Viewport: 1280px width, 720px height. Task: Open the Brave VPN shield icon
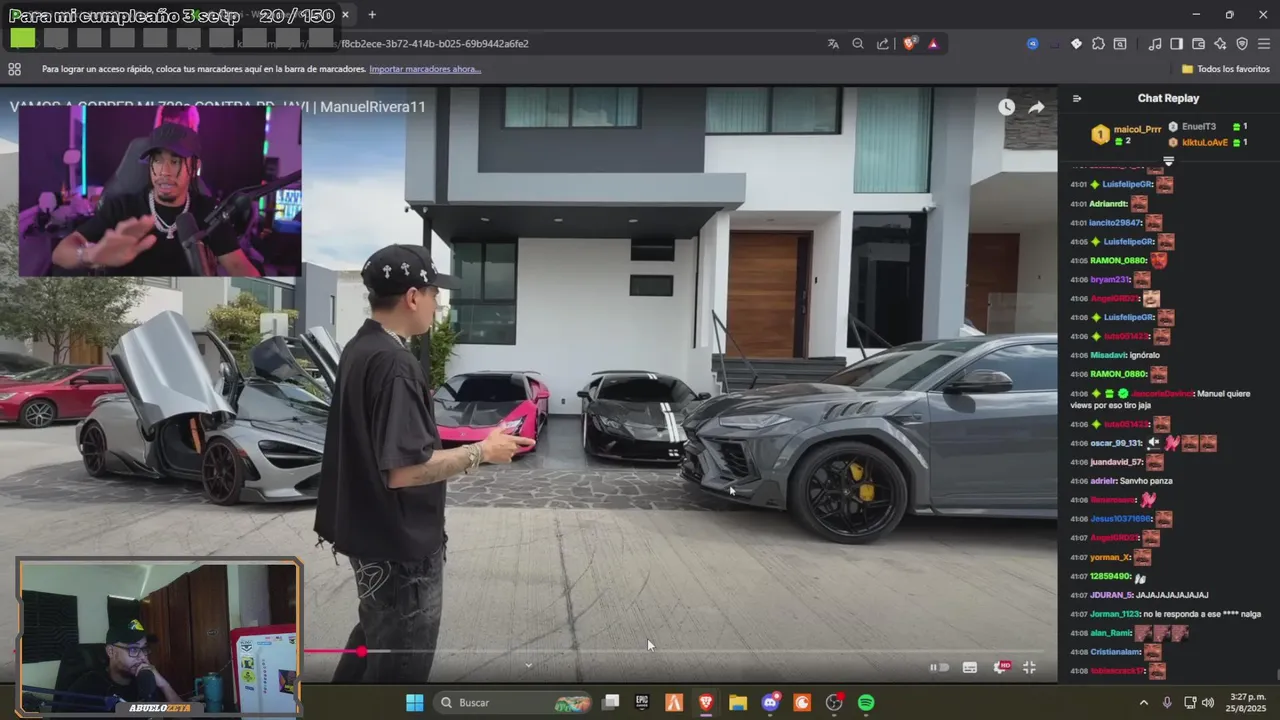pyautogui.click(x=1242, y=44)
